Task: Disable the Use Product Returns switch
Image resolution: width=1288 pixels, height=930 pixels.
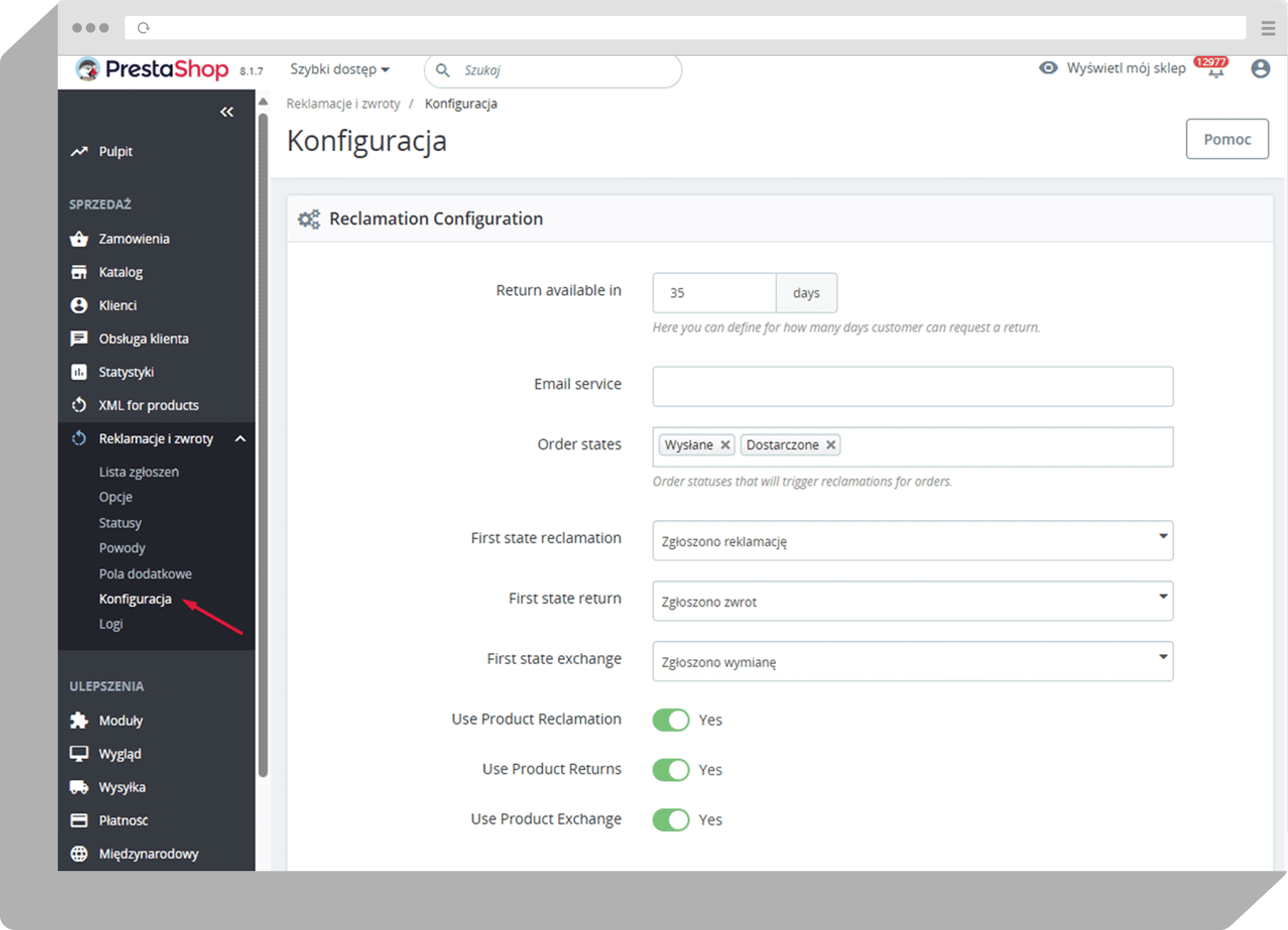Action: click(671, 770)
